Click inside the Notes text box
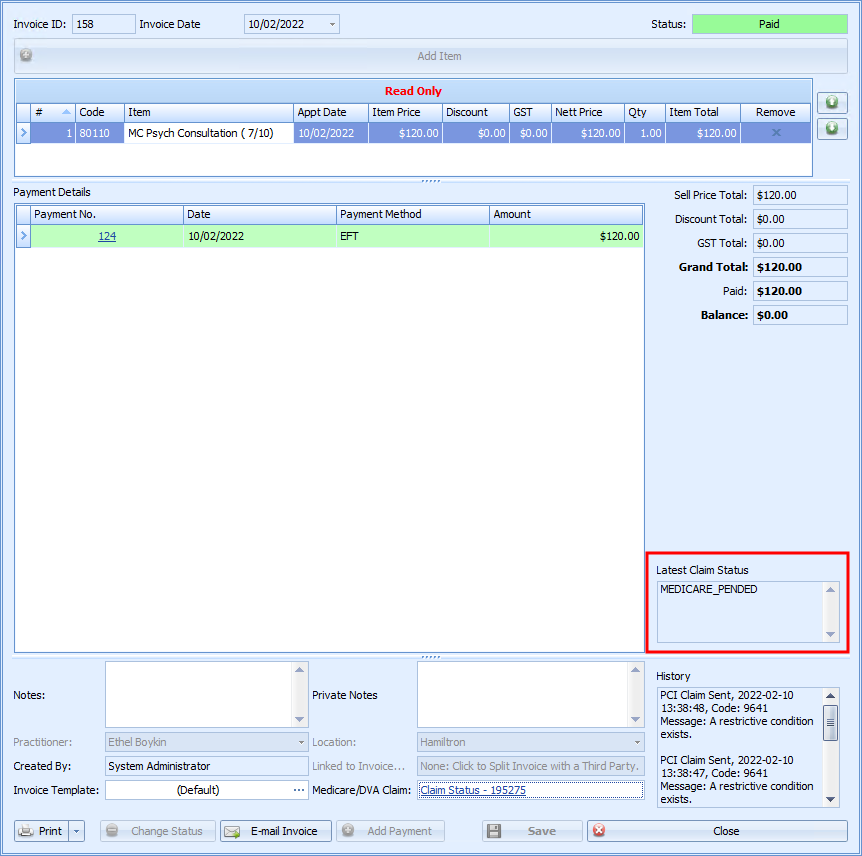This screenshot has width=862, height=856. click(x=200, y=694)
